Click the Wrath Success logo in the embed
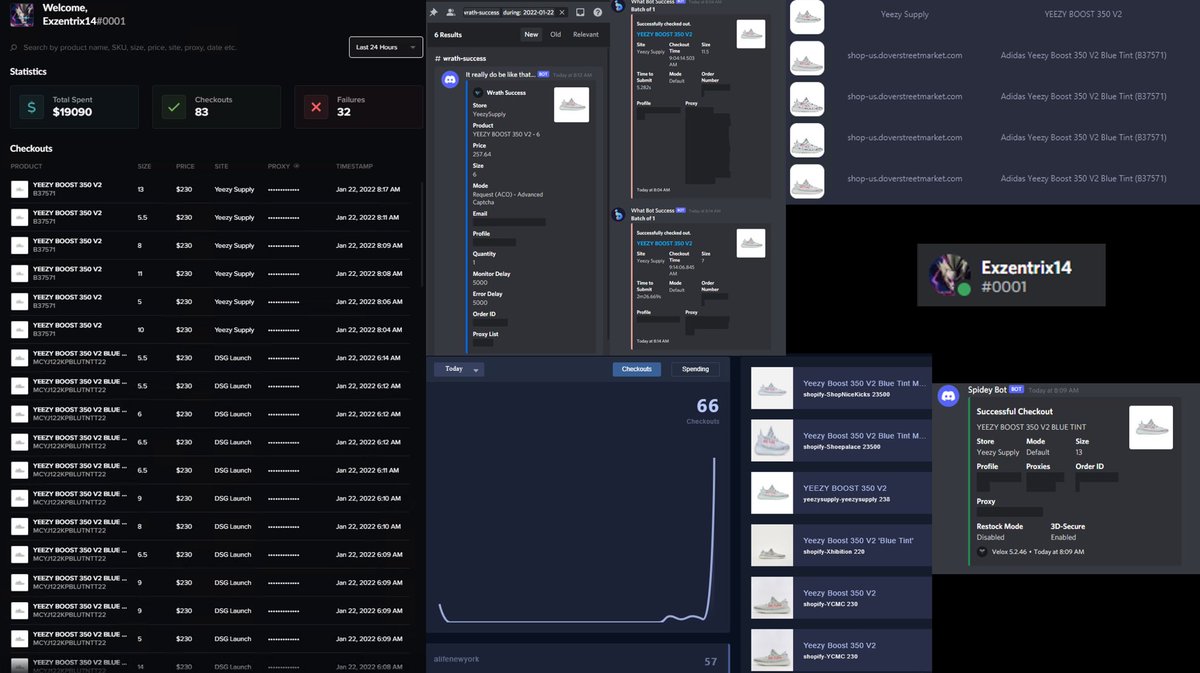This screenshot has height=673, width=1200. click(478, 93)
